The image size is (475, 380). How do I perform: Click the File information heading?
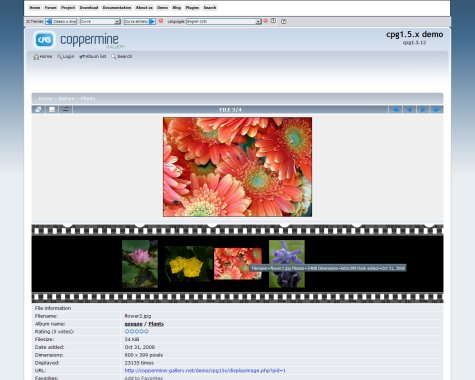tap(53, 308)
